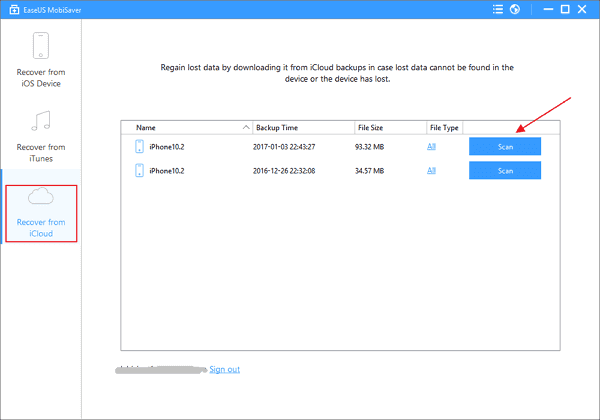600x420 pixels.
Task: Sort backups using Name column arrow
Action: pos(245,128)
